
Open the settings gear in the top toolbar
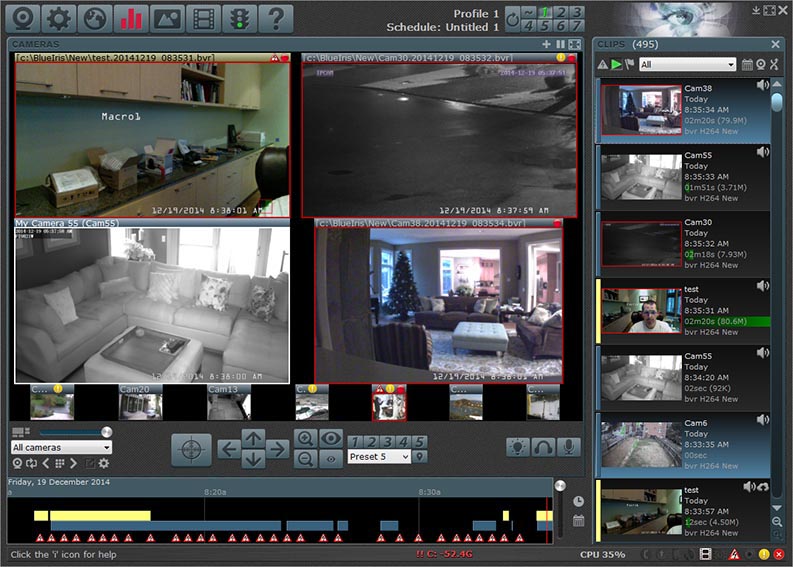(59, 19)
